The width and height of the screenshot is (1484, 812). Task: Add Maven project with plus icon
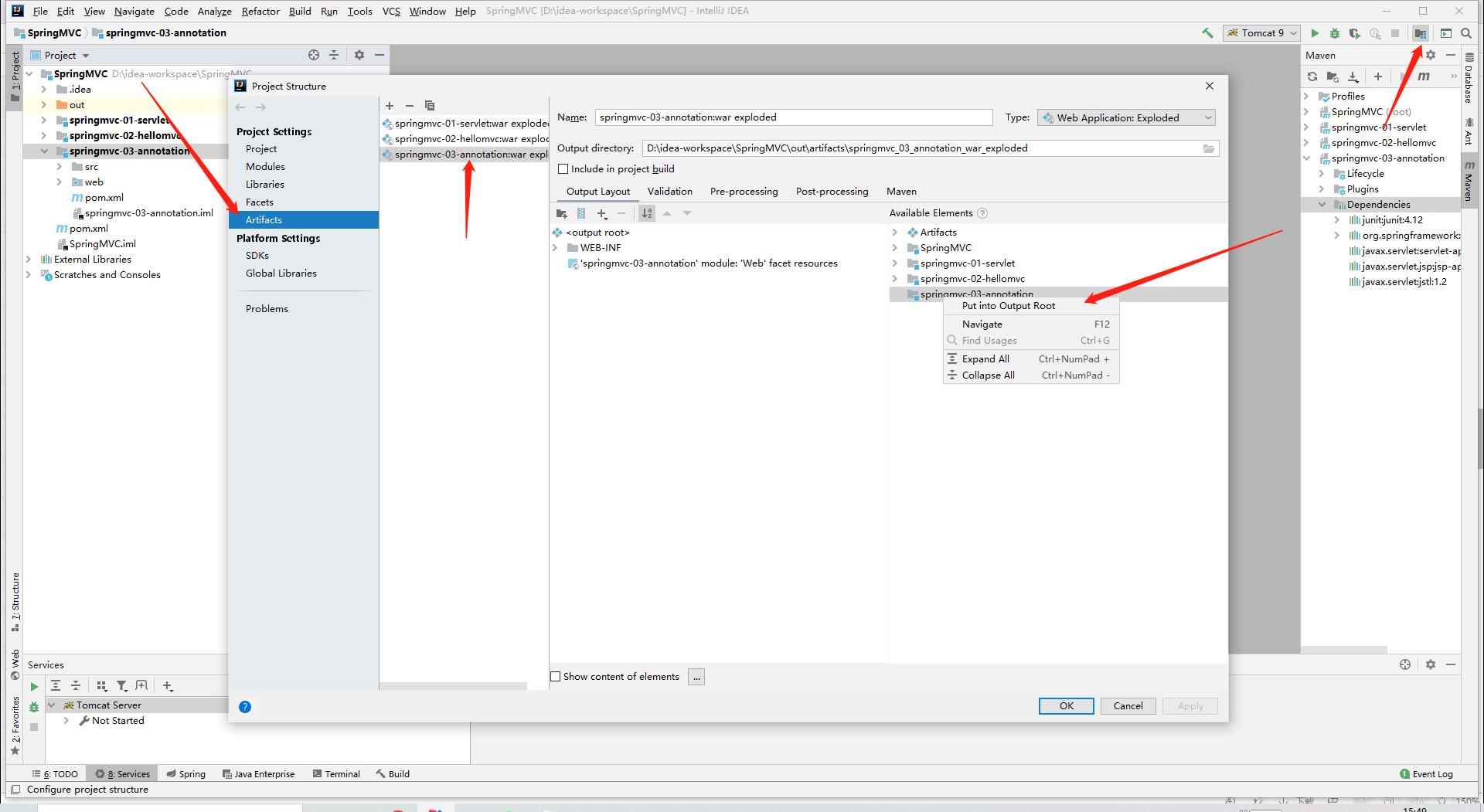[1378, 76]
